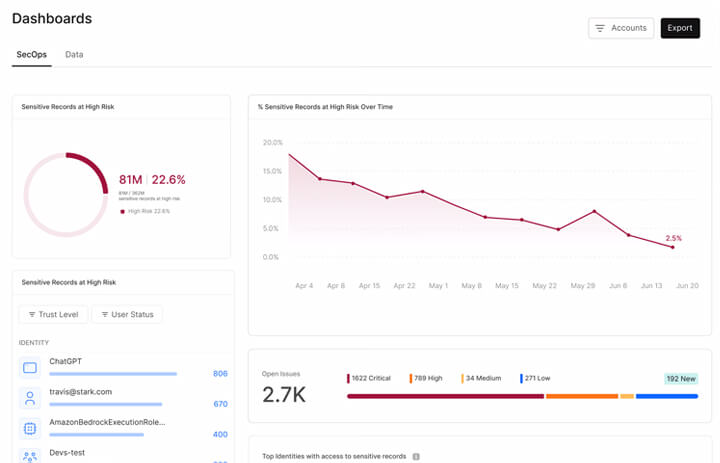Click the ChatGPT count 806 link

220,374
